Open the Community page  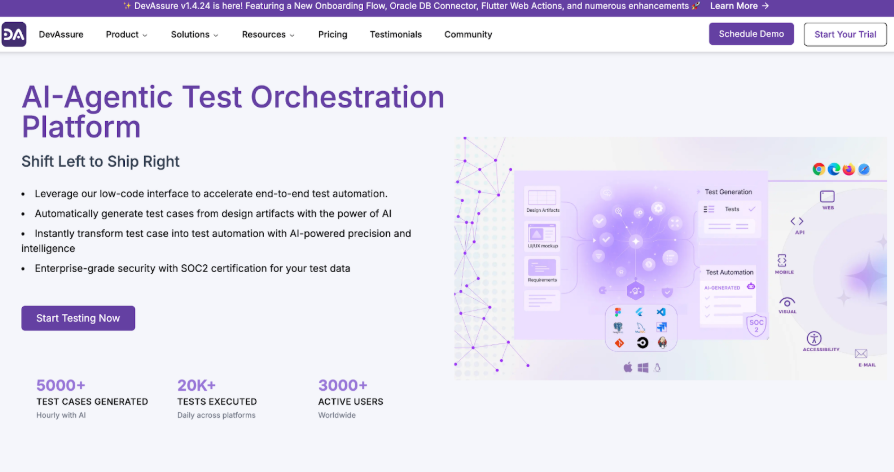pyautogui.click(x=468, y=34)
